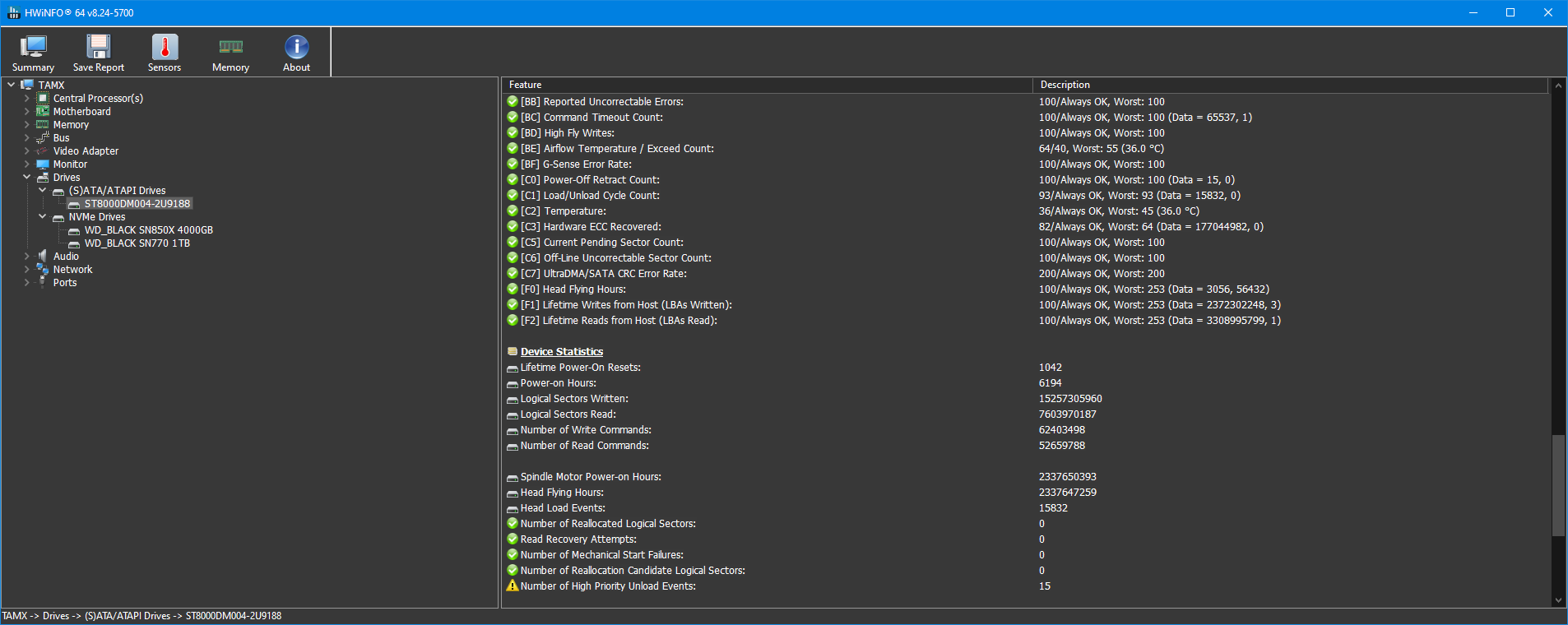
Task: Expand the Central Processor(s) node
Action: coord(26,98)
